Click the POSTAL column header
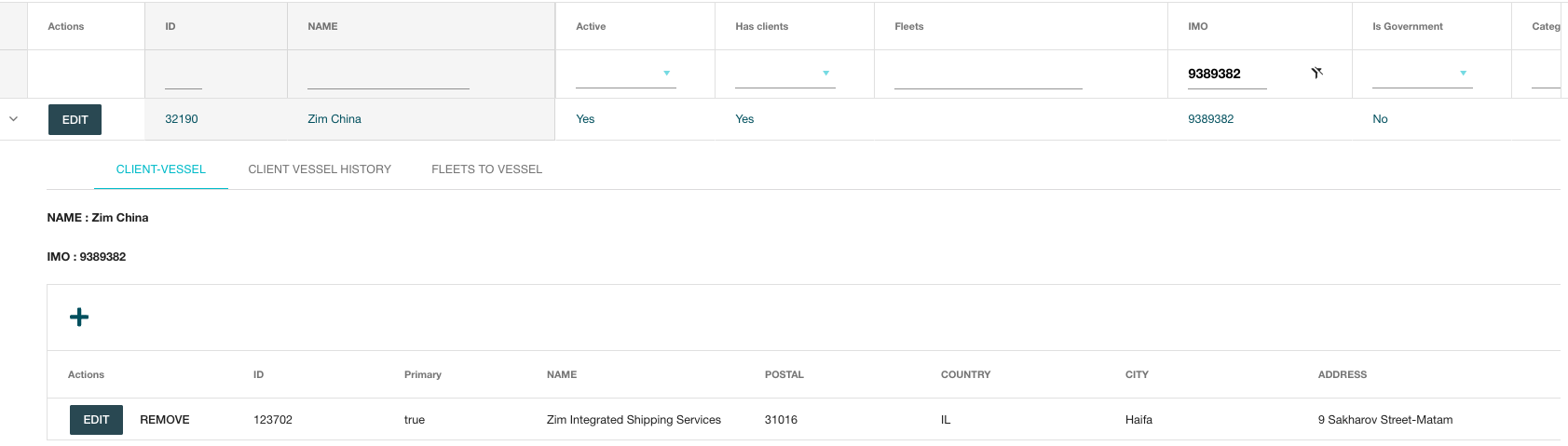1568x446 pixels. pos(784,374)
